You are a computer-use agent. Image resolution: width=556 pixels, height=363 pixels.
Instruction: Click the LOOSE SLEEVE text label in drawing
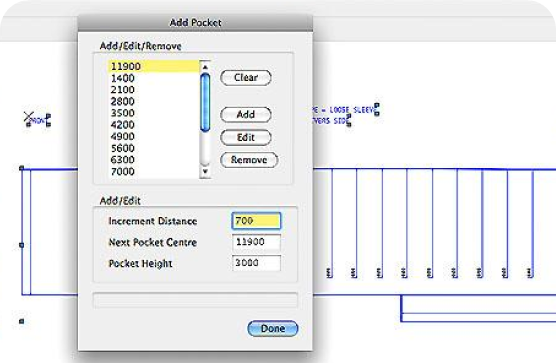coord(351,110)
